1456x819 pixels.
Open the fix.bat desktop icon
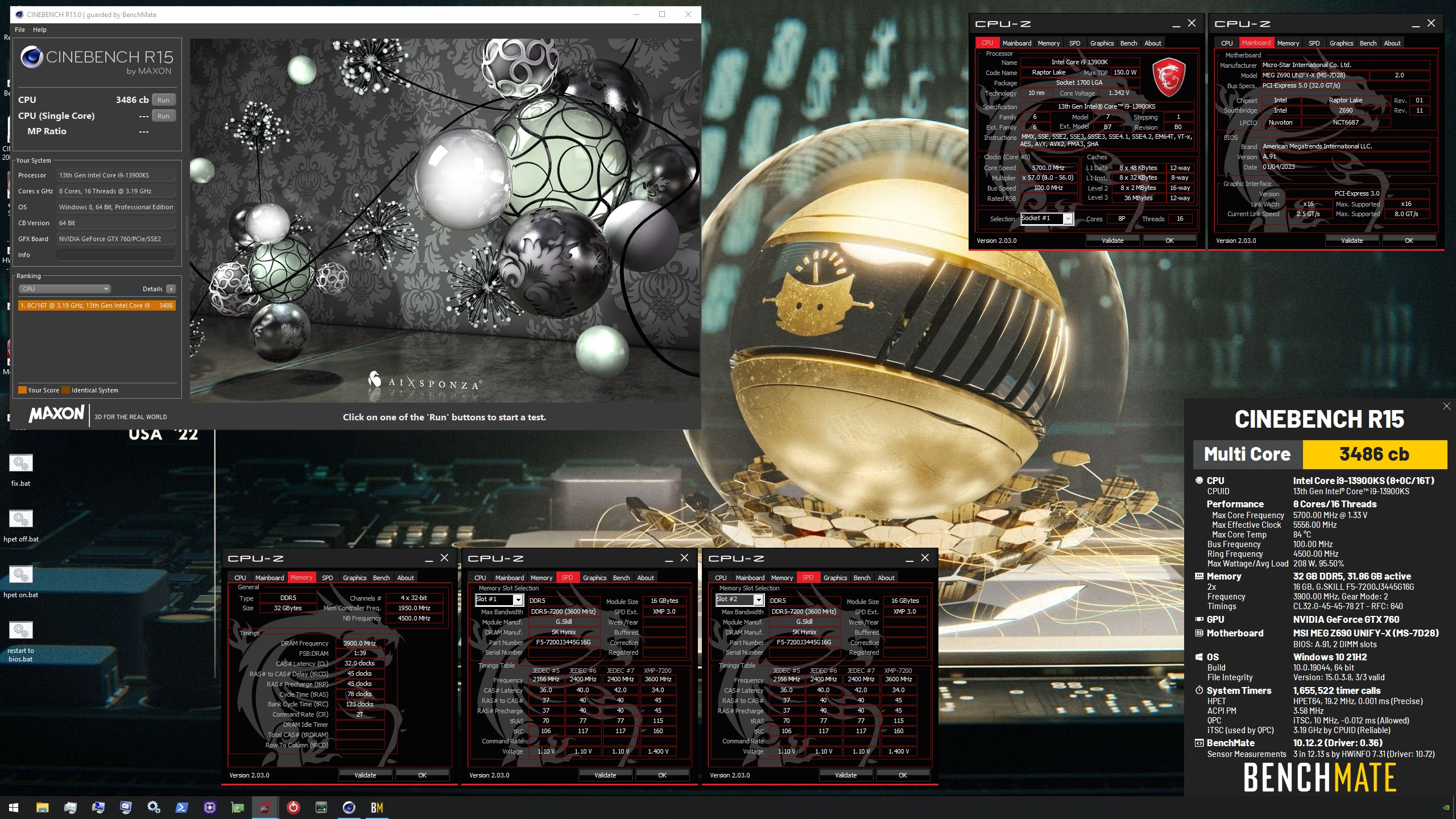pyautogui.click(x=21, y=470)
